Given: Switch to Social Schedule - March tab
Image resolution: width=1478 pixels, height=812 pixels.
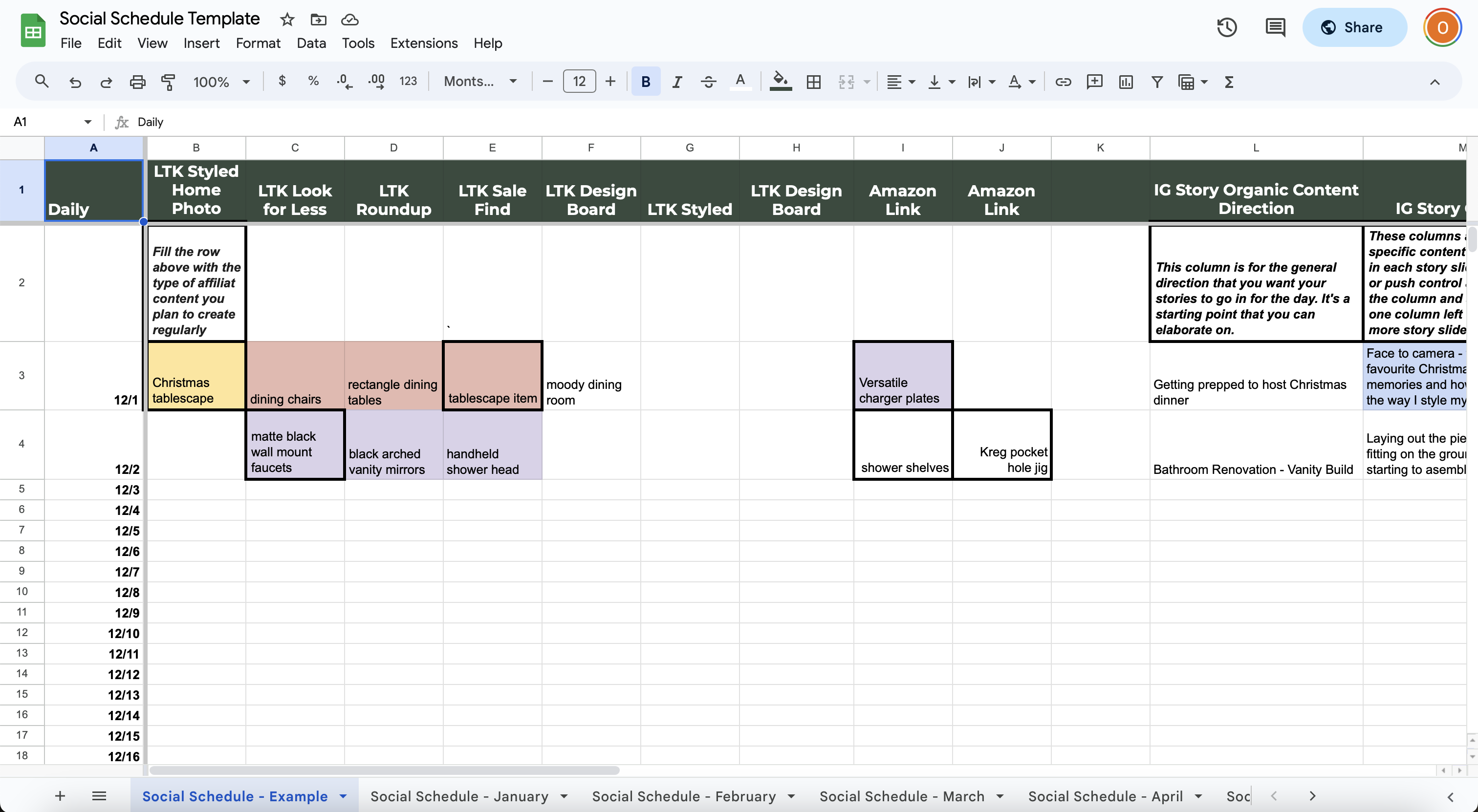Looking at the screenshot, I should click(902, 796).
